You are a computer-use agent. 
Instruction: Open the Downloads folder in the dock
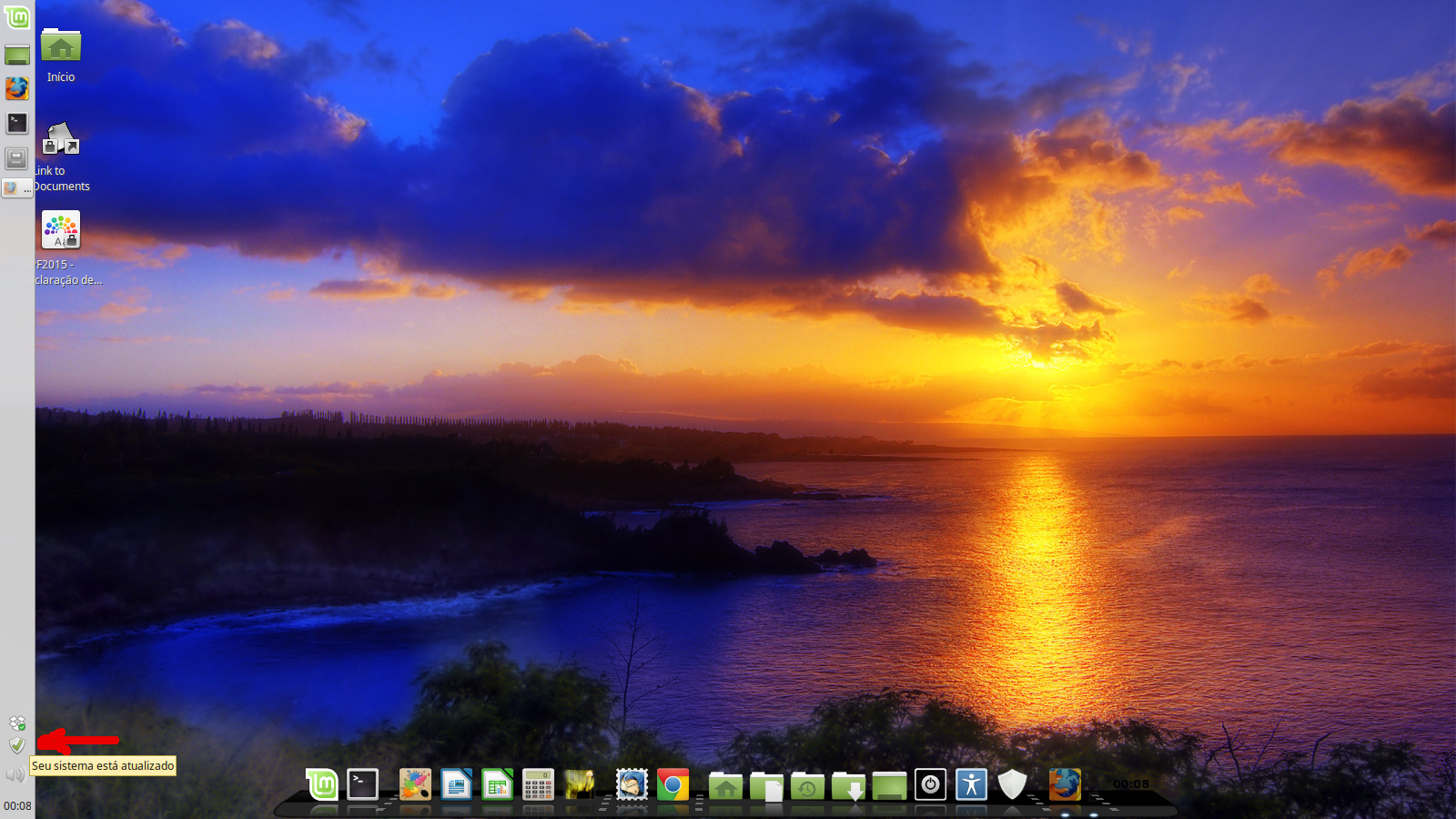pyautogui.click(x=849, y=785)
